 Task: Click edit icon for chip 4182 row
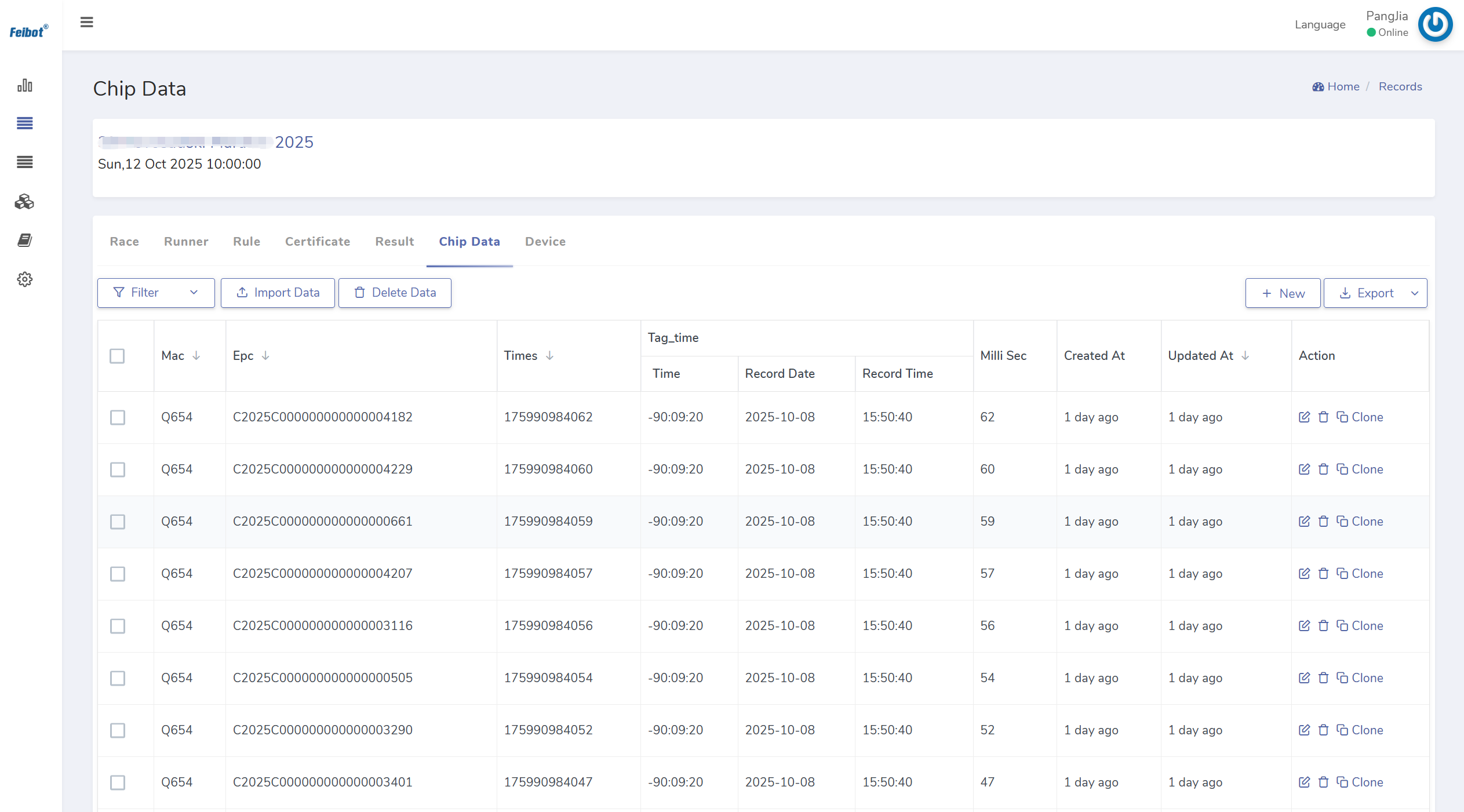tap(1304, 417)
